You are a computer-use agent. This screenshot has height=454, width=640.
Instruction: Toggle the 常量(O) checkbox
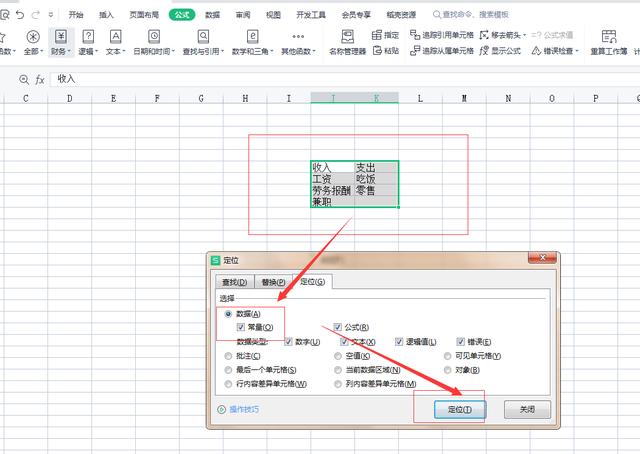click(241, 327)
